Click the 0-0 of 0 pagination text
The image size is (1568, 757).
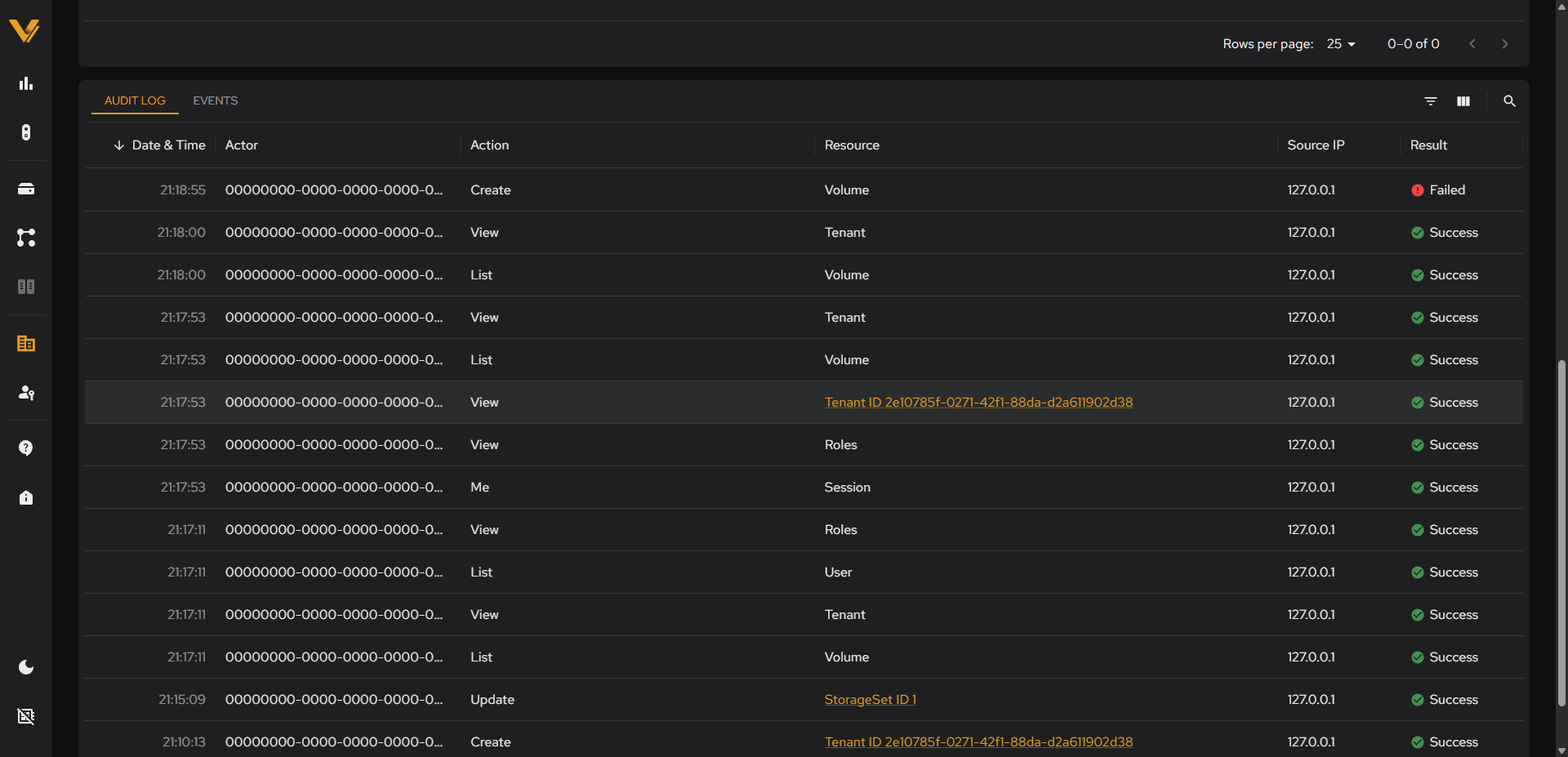tap(1413, 44)
